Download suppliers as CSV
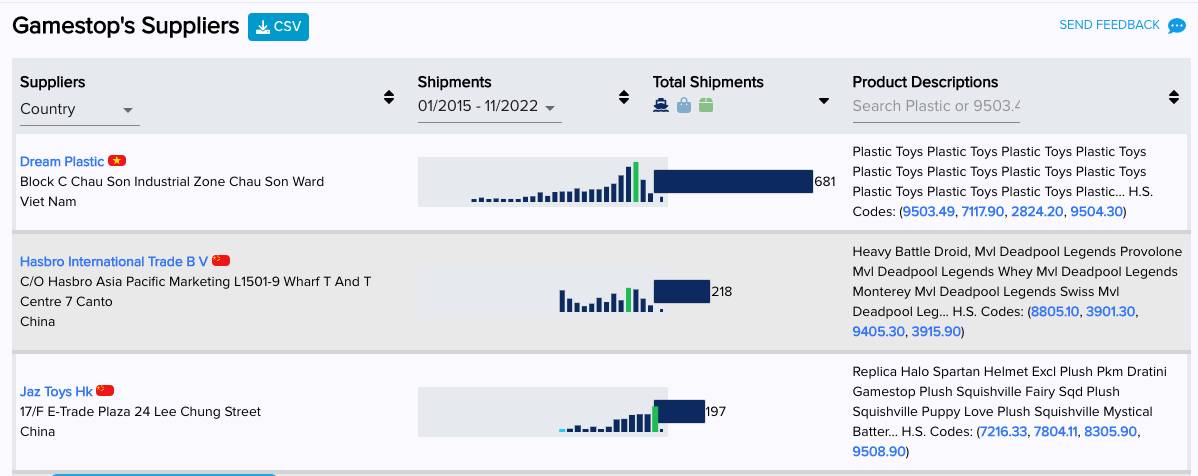Screen dimensions: 1198x476 pos(278,27)
